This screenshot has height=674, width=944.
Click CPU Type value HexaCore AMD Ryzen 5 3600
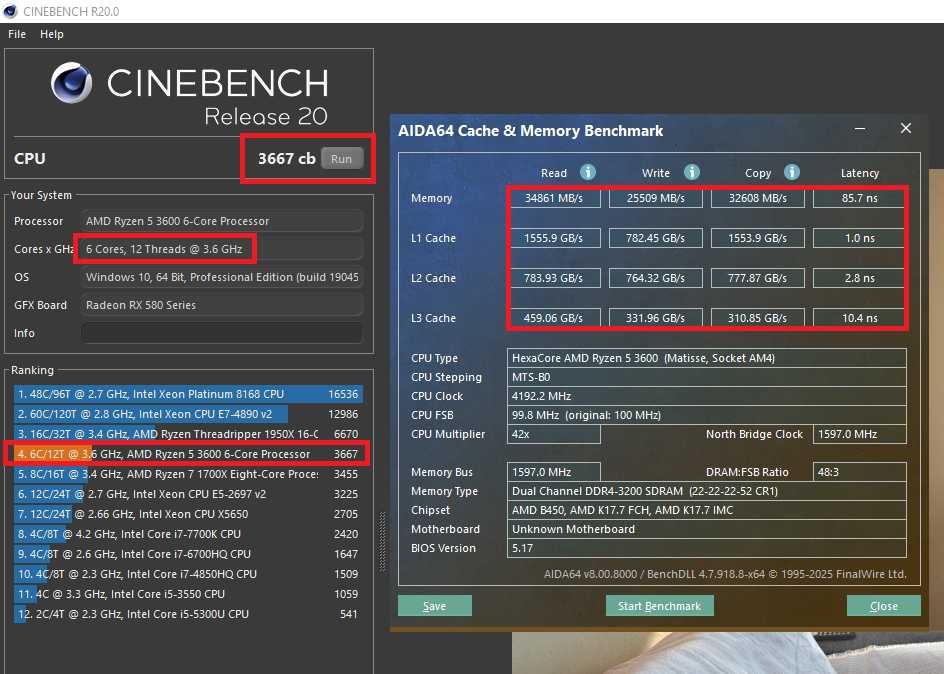[707, 358]
